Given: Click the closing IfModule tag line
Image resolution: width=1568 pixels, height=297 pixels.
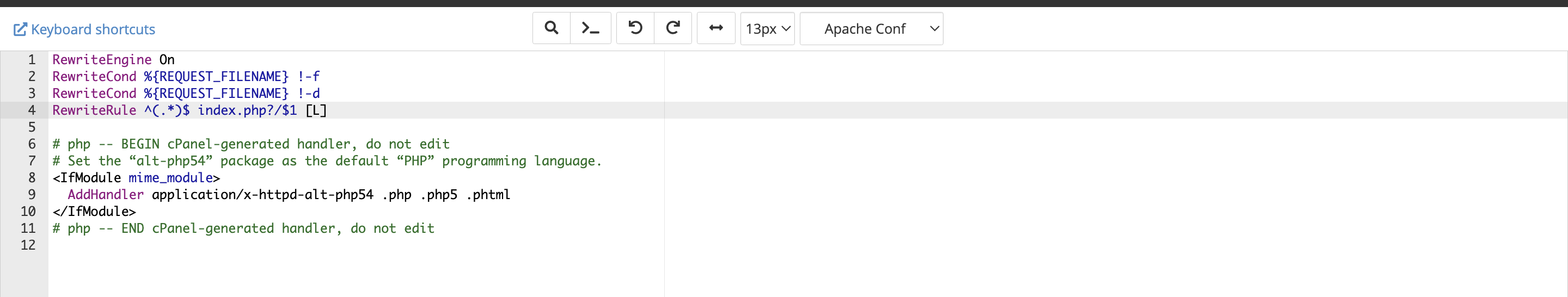Looking at the screenshot, I should coord(94,212).
